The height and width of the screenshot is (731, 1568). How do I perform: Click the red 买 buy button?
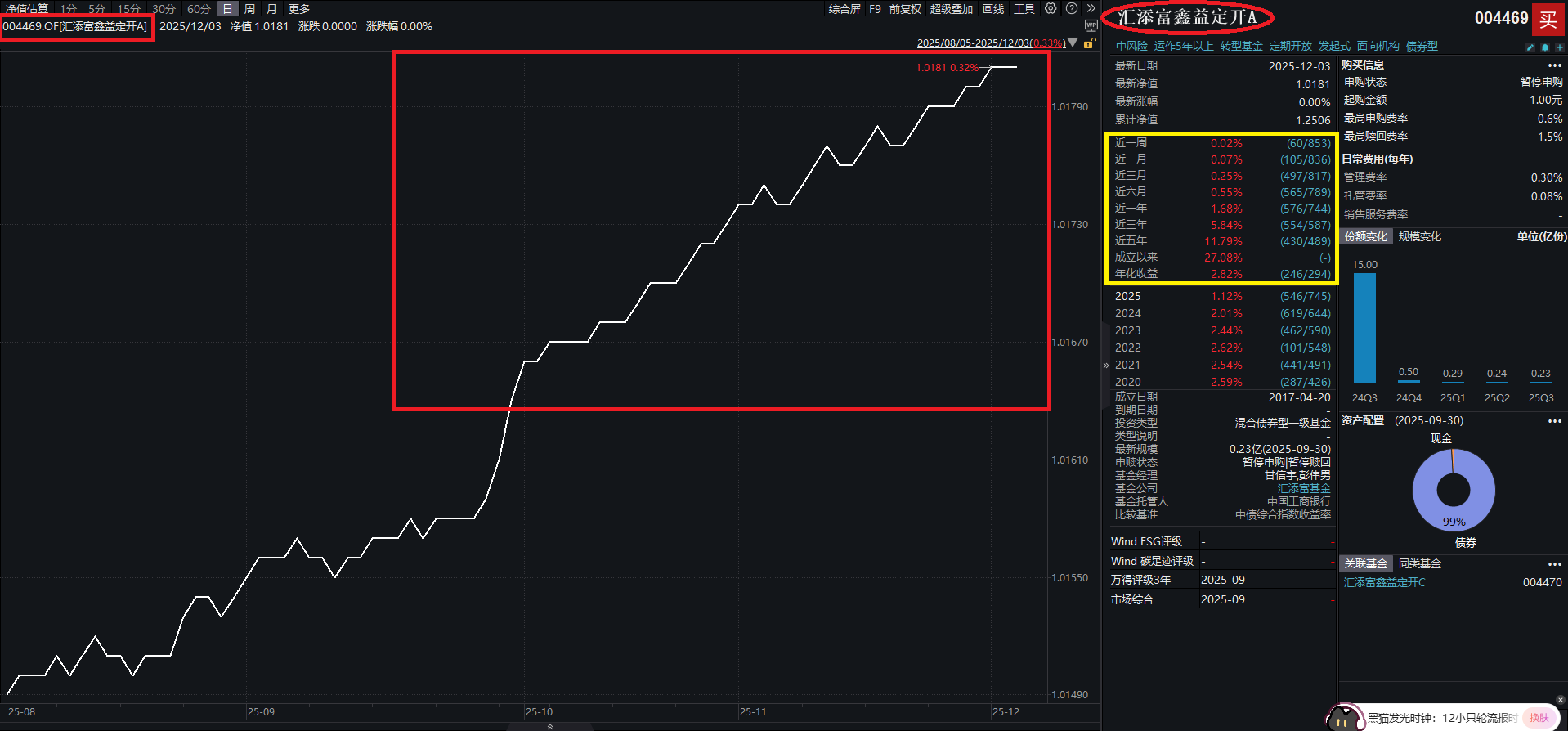click(x=1548, y=20)
